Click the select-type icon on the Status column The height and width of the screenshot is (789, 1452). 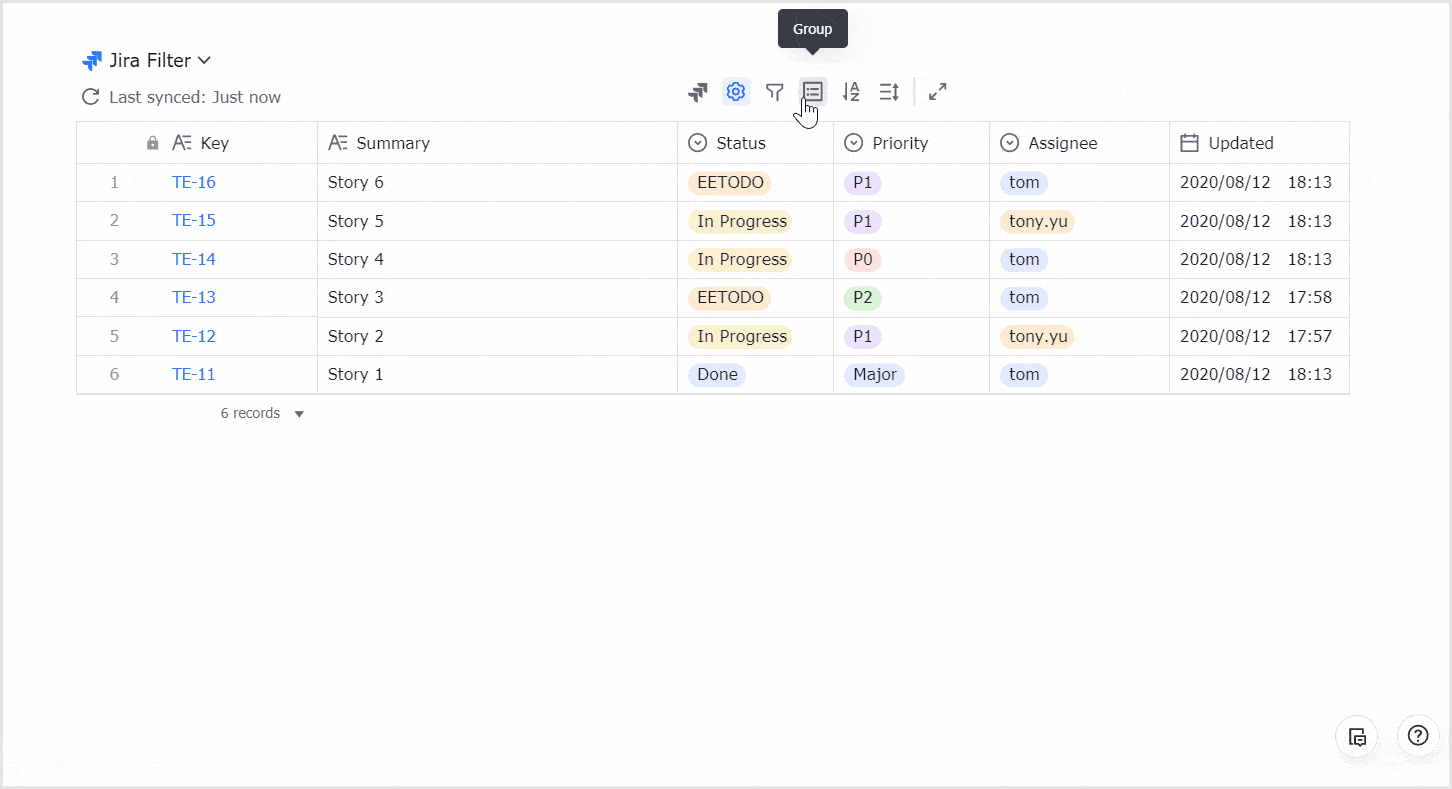[x=696, y=143]
